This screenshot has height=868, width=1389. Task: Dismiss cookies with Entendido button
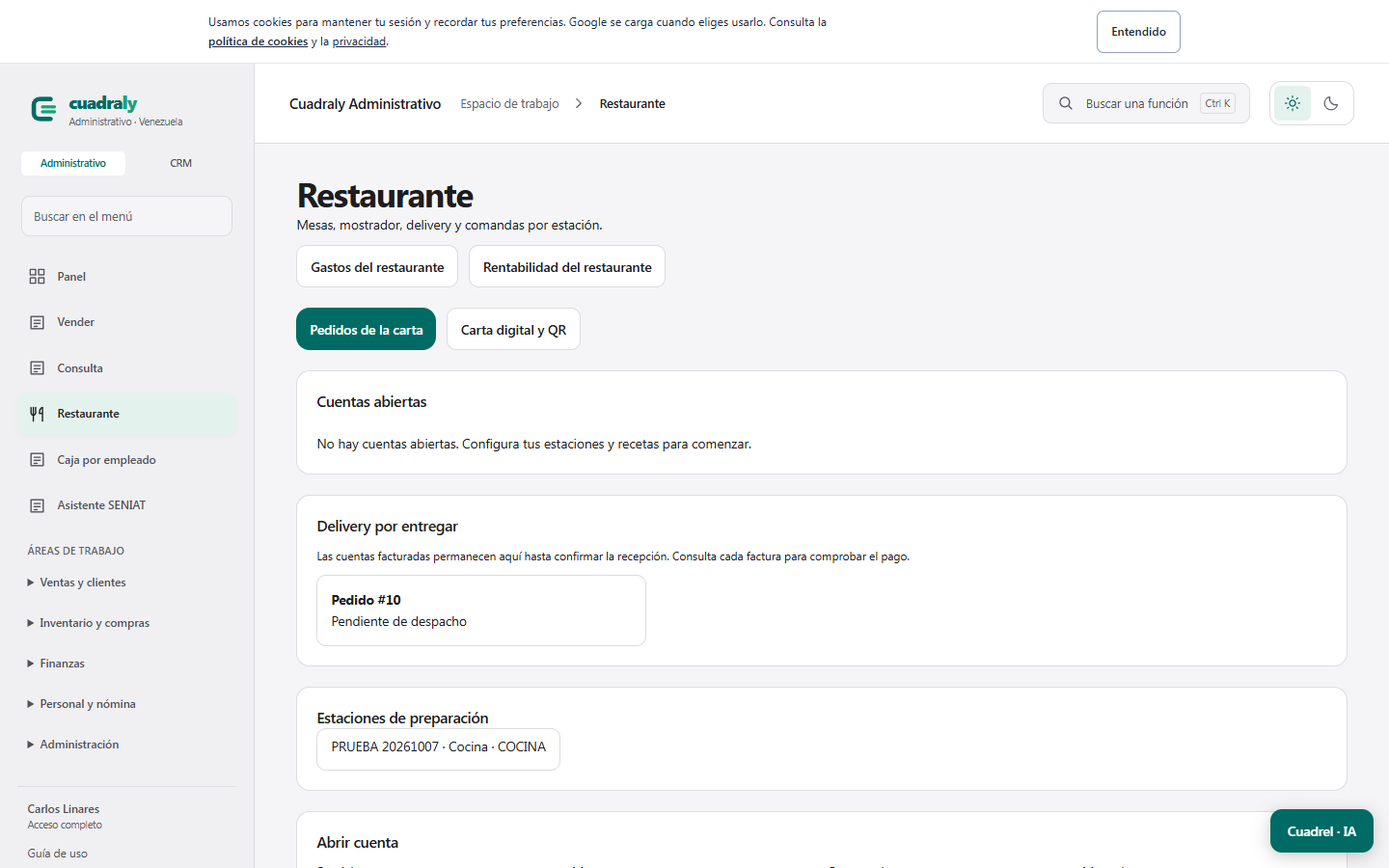coord(1138,32)
